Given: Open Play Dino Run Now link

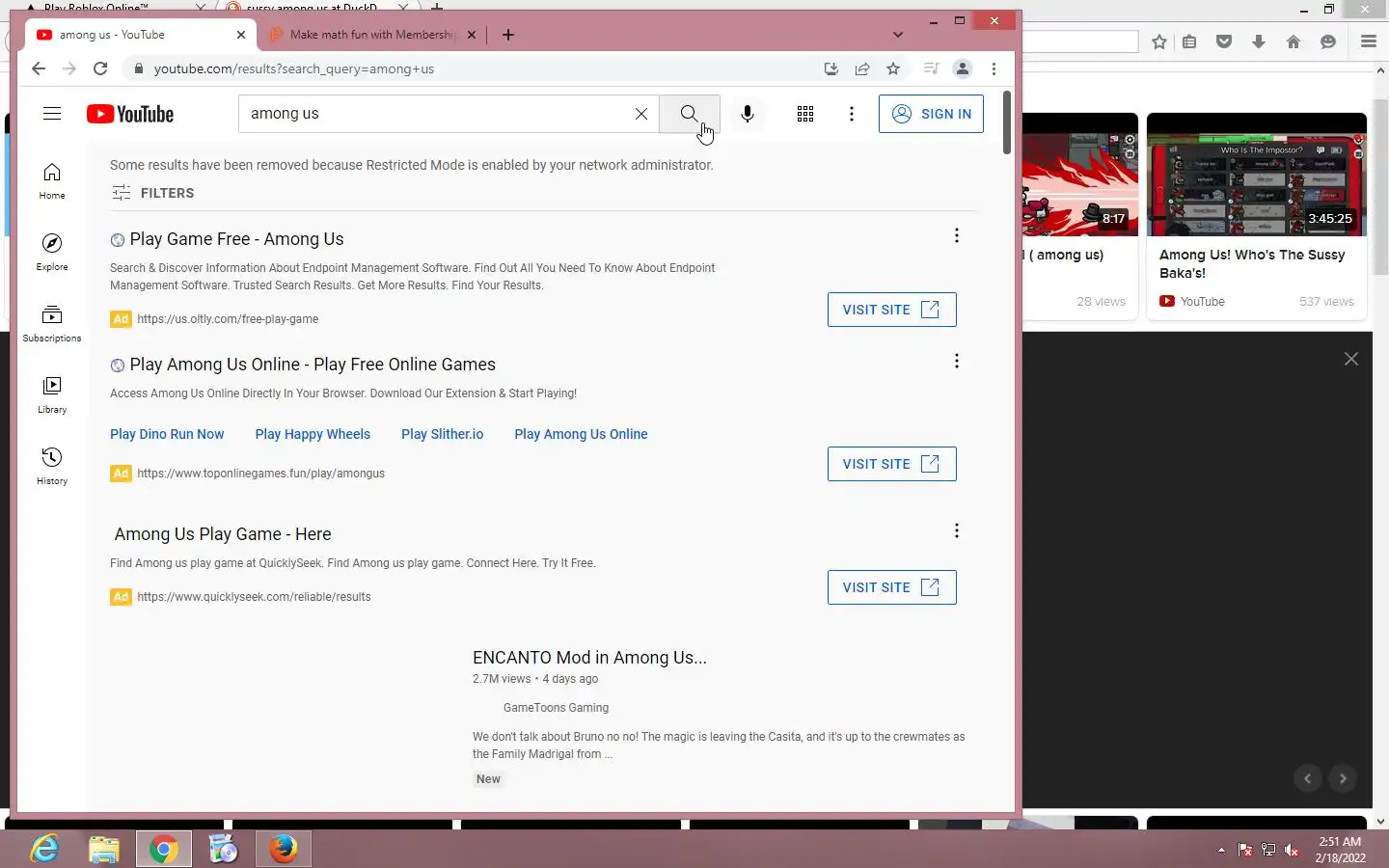Looking at the screenshot, I should (x=167, y=434).
